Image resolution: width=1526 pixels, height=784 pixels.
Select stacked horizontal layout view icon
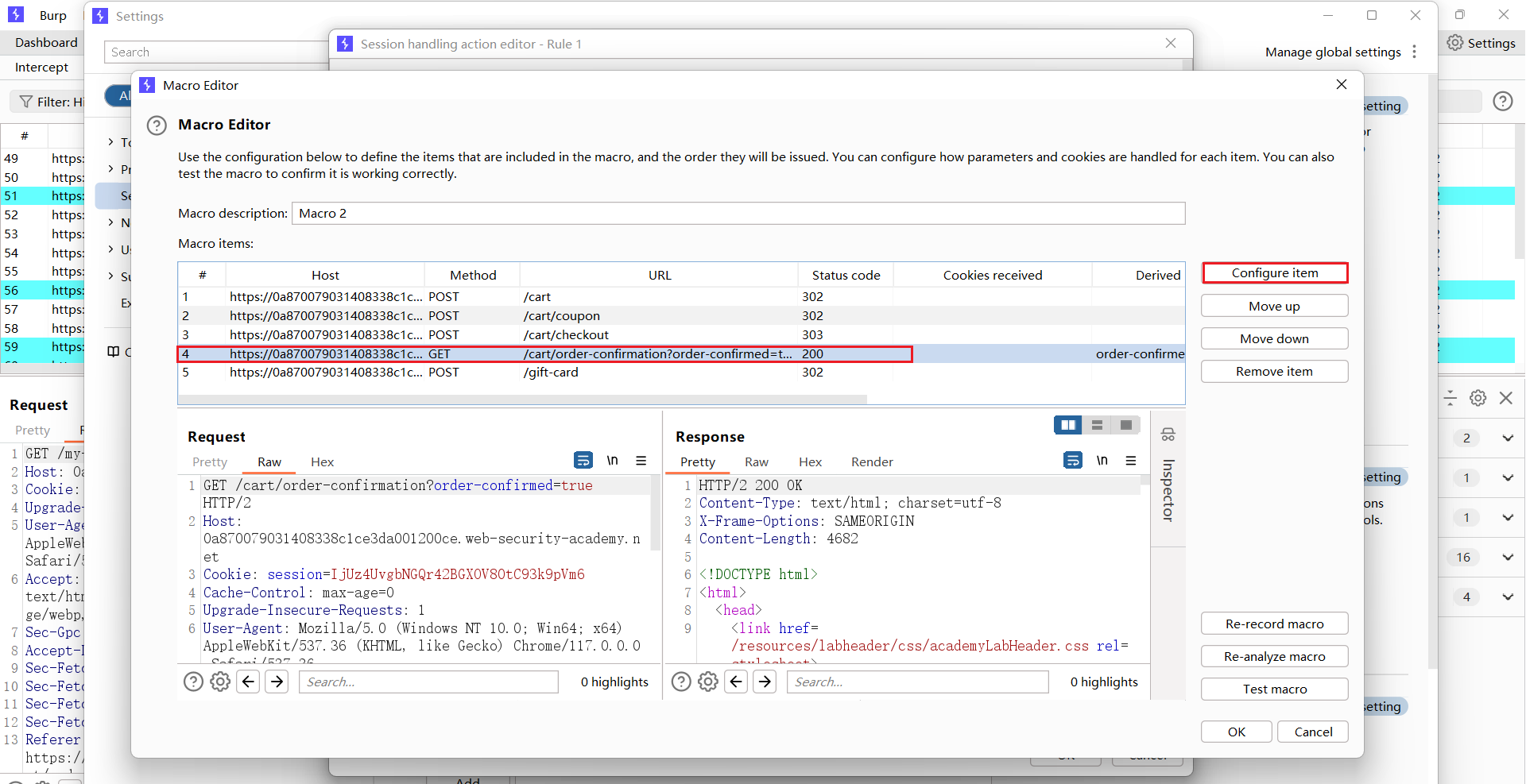click(x=1097, y=425)
